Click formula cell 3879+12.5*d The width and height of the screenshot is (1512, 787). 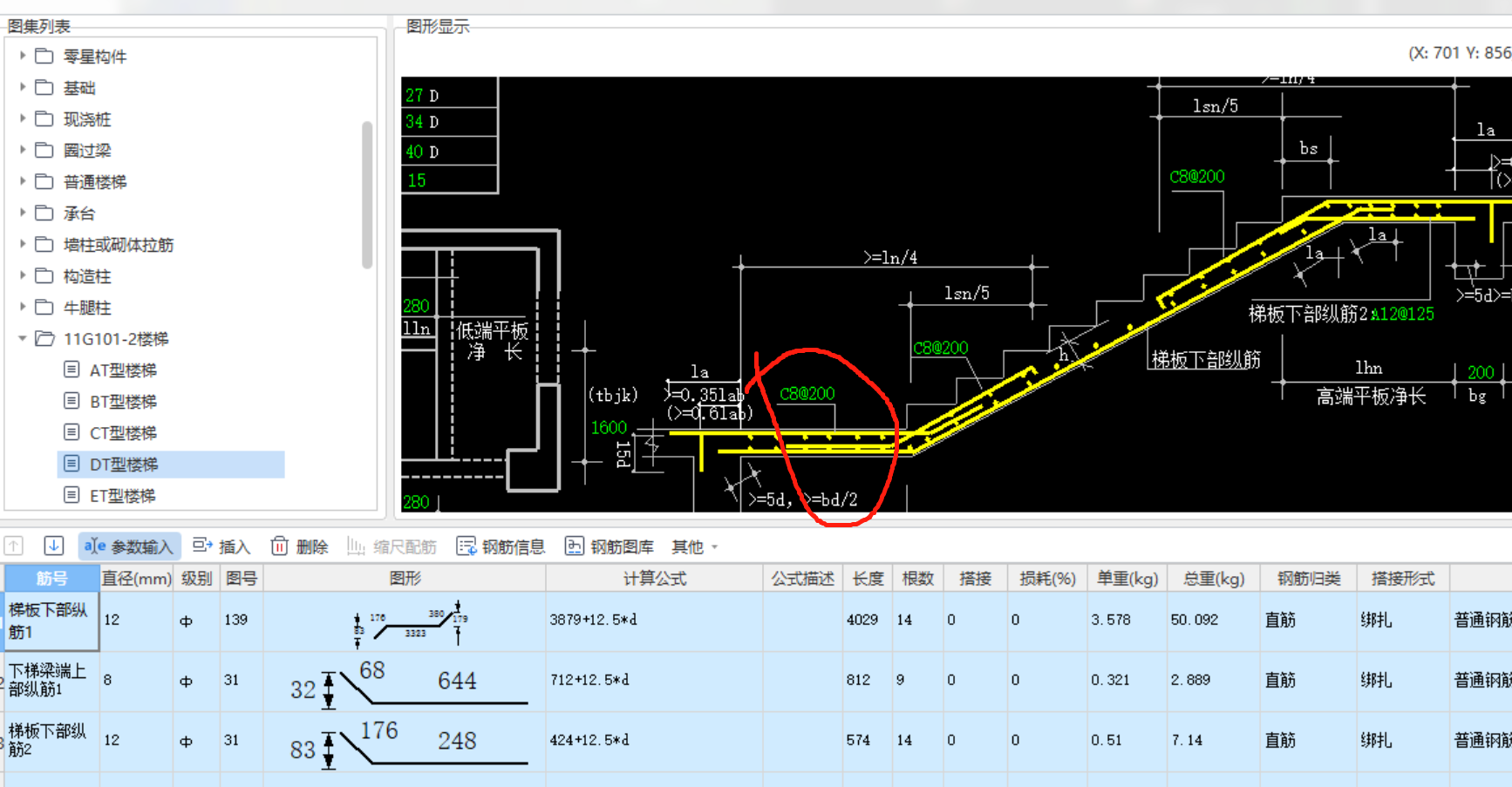[593, 620]
